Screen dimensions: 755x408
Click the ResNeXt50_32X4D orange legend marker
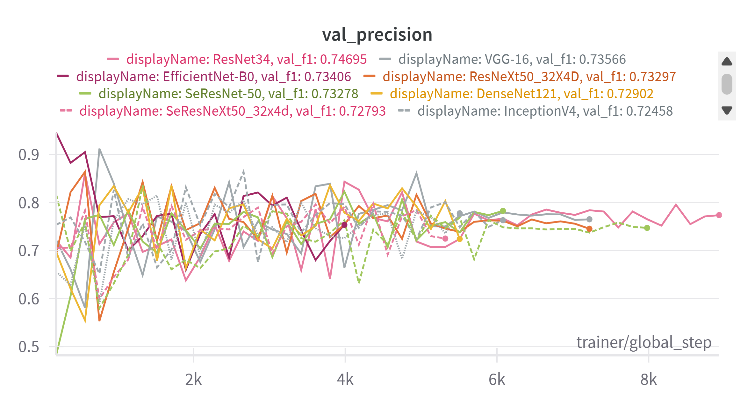pos(369,75)
